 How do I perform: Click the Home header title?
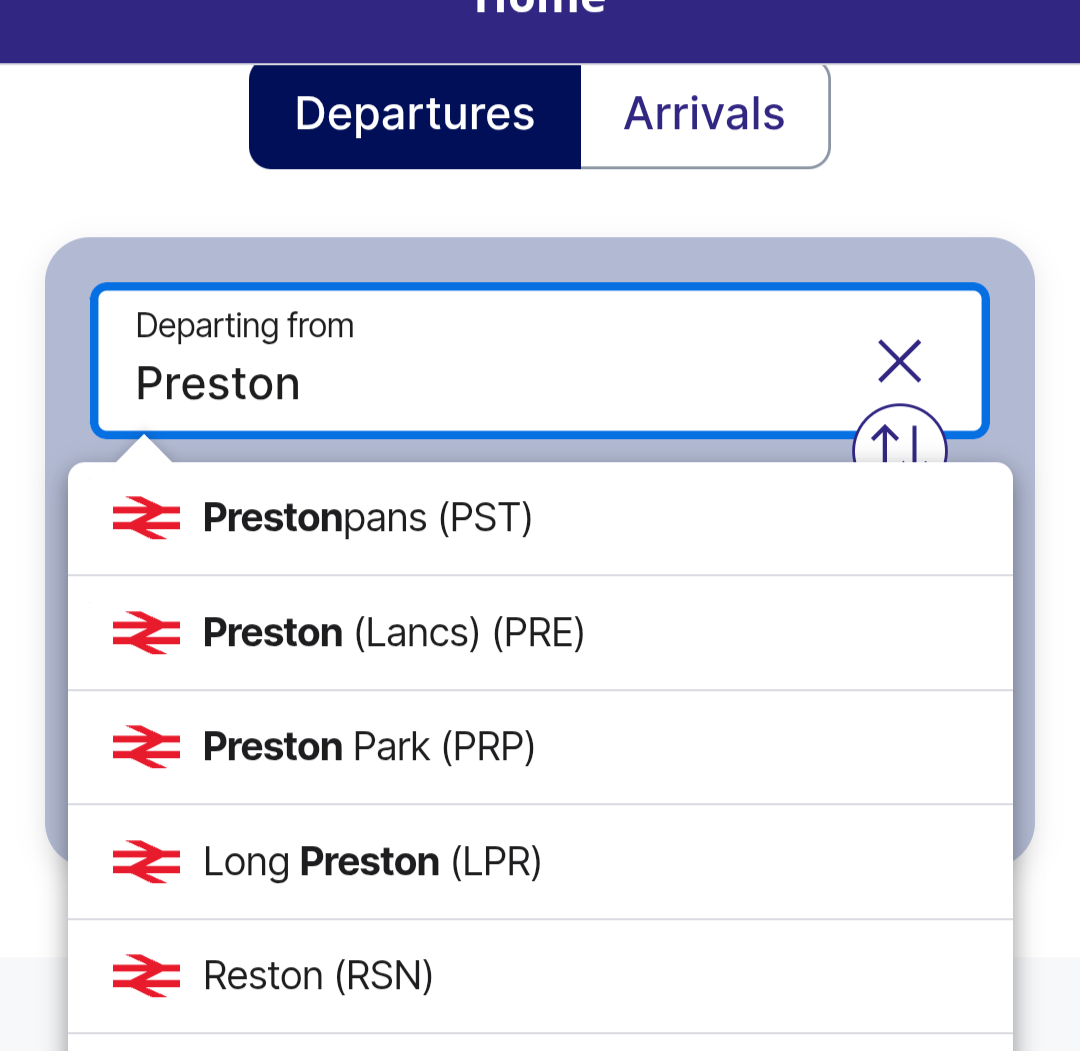click(540, 8)
